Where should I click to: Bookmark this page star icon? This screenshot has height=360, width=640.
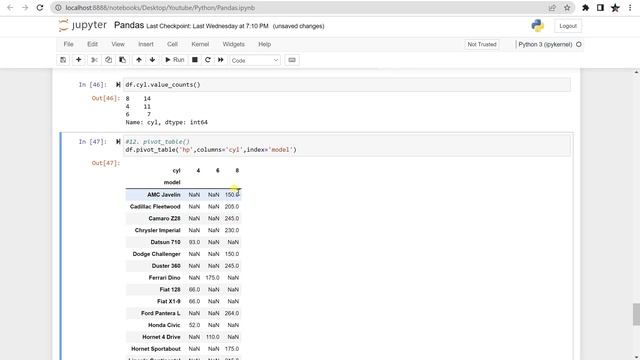pos(567,8)
